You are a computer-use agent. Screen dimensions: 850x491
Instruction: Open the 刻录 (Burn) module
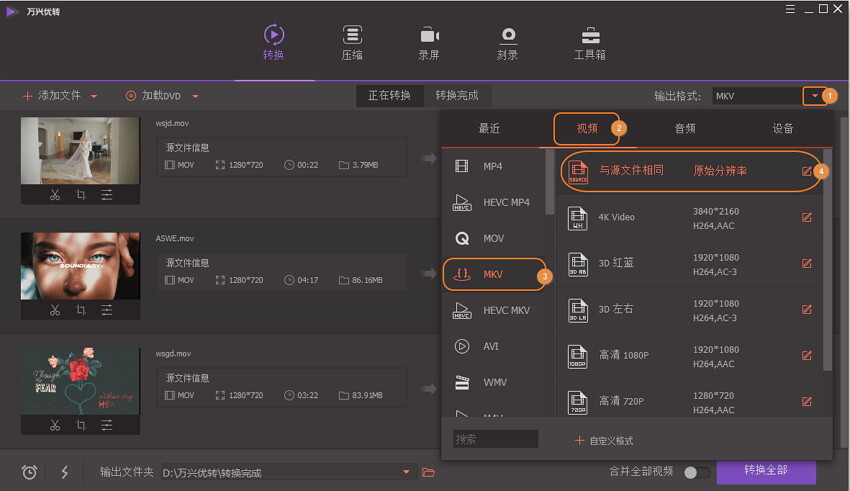point(508,42)
